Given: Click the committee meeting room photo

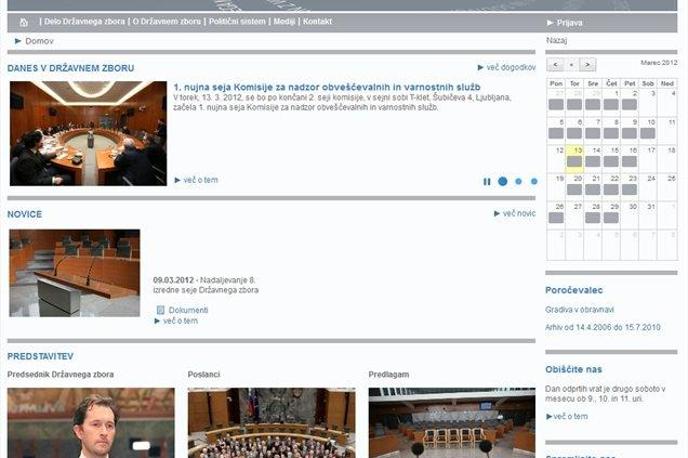Looking at the screenshot, I should (88, 133).
